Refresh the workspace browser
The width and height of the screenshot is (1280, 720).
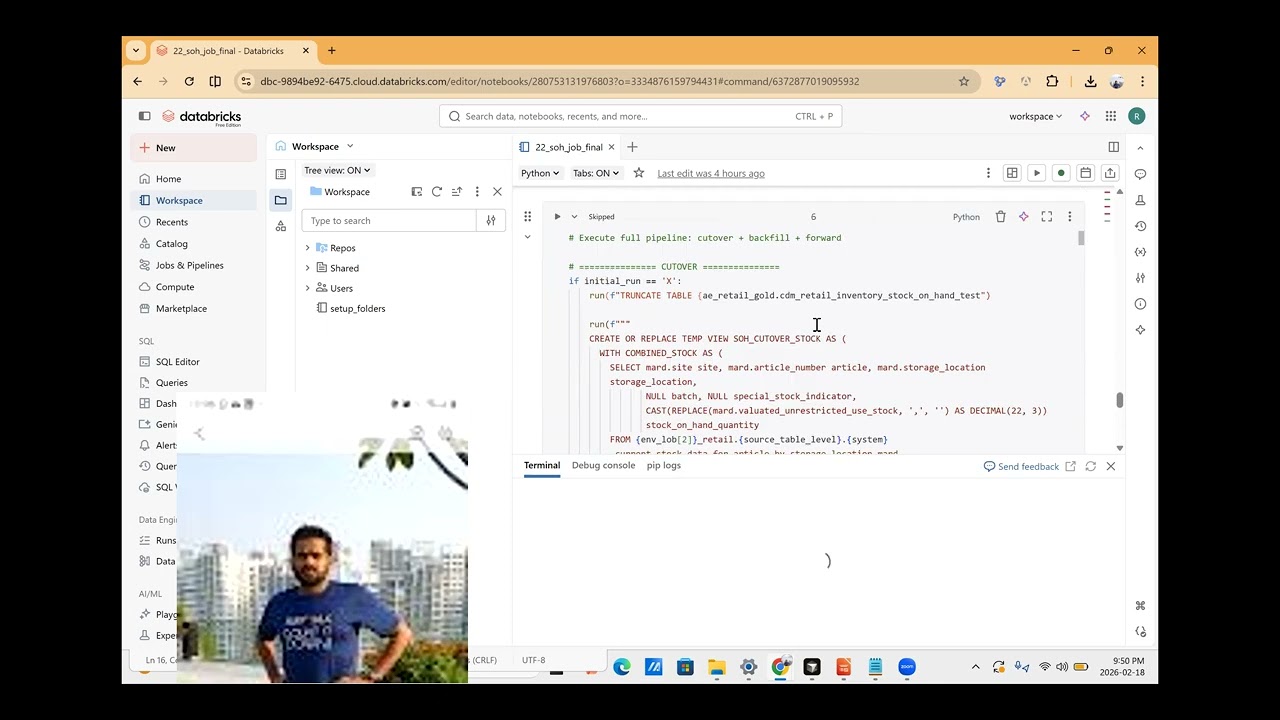[x=437, y=191]
